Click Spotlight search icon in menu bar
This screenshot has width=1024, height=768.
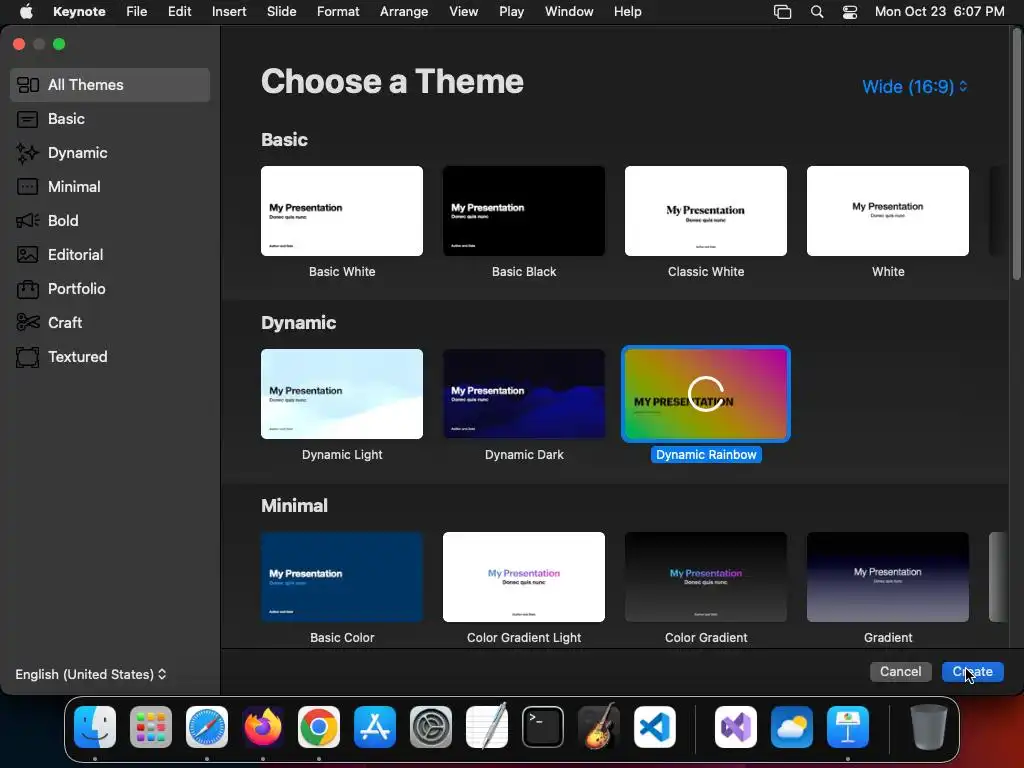click(817, 12)
